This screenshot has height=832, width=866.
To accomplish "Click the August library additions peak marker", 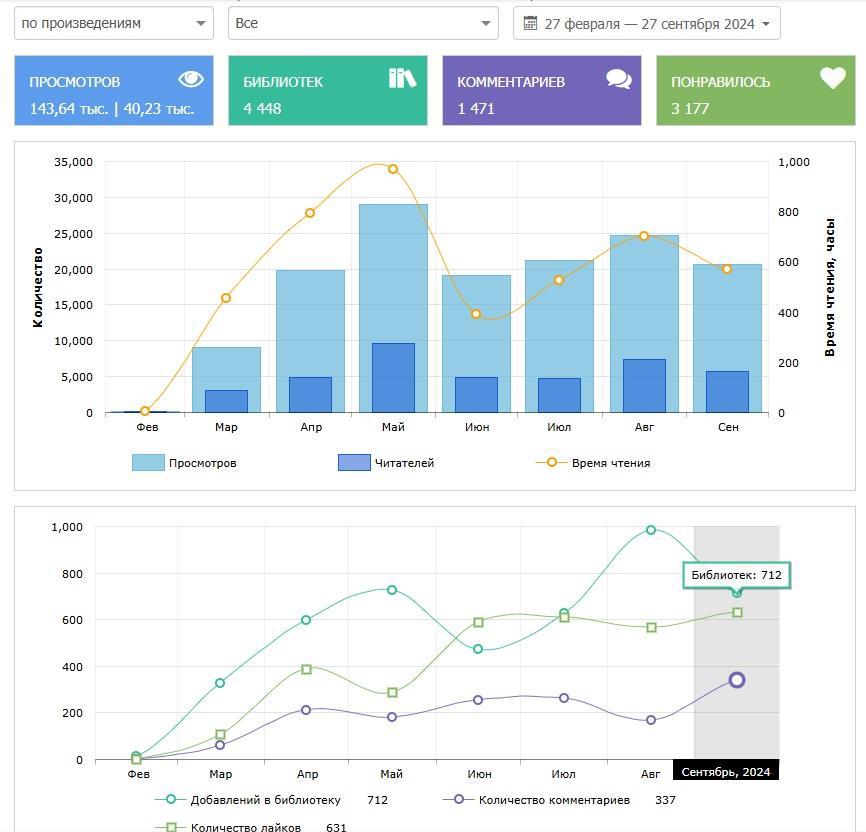I will [651, 530].
